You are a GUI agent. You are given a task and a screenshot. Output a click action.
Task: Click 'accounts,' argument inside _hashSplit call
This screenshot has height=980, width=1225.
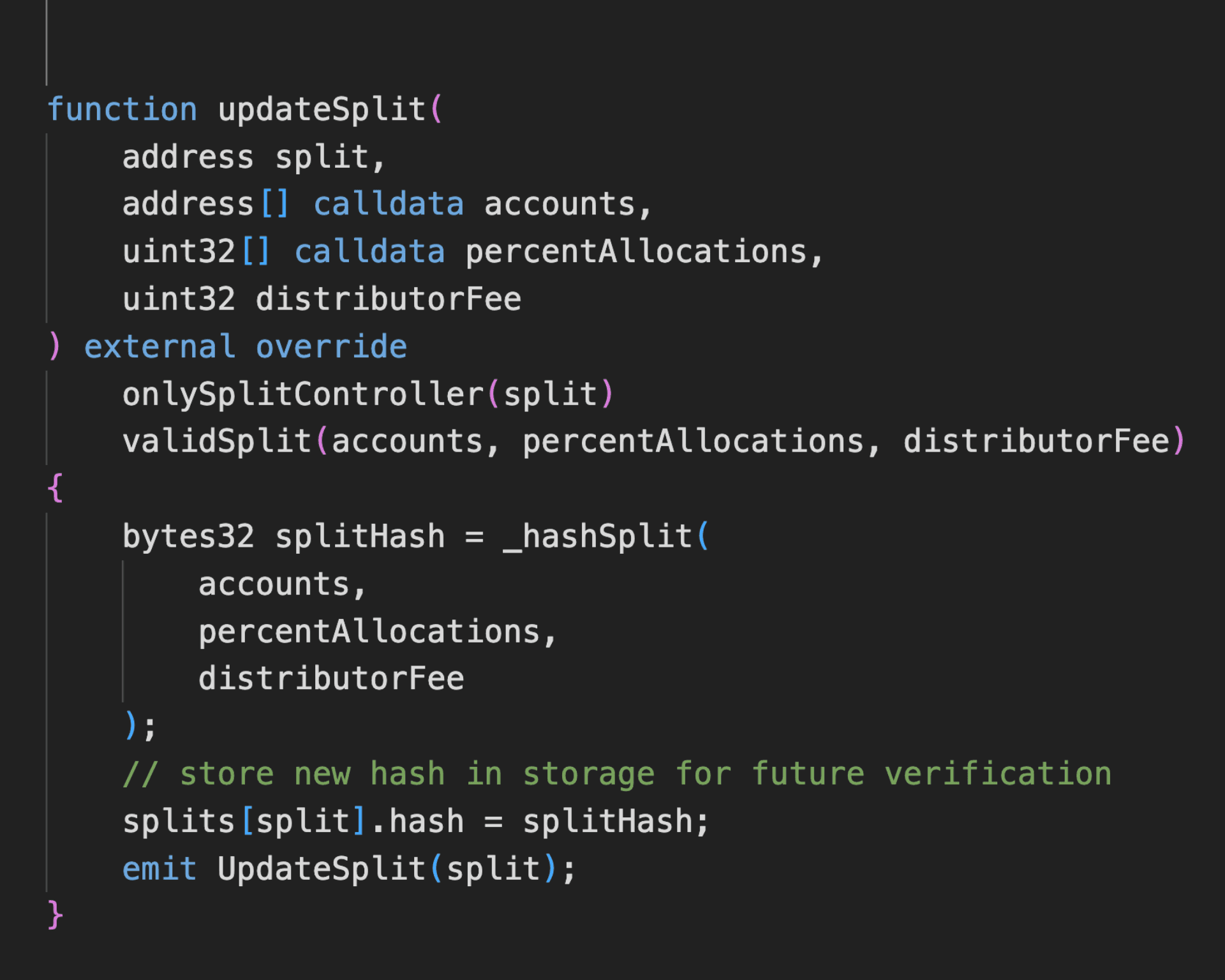click(x=281, y=584)
